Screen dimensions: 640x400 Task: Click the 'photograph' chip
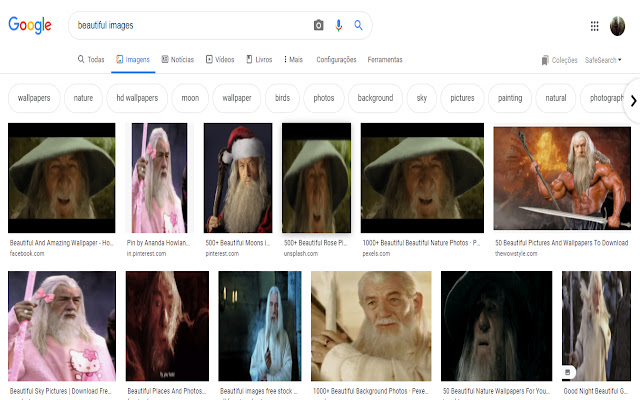click(x=604, y=98)
